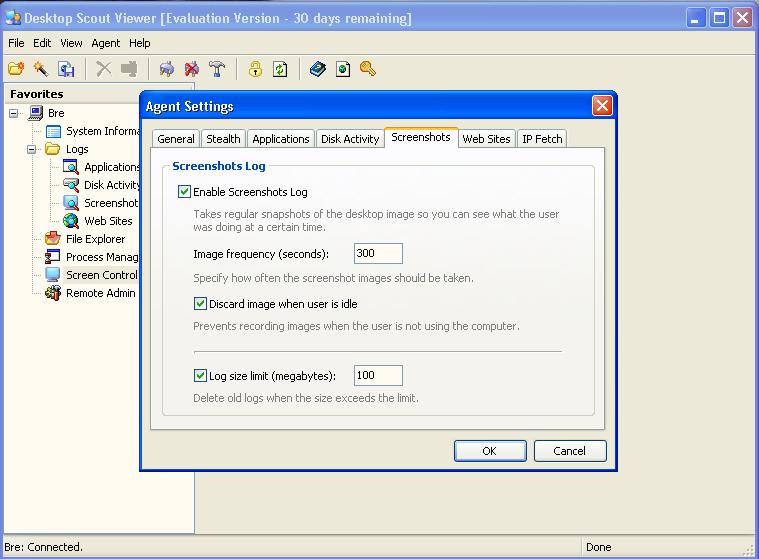
Task: Confirm settings with the OK button
Action: pos(490,451)
